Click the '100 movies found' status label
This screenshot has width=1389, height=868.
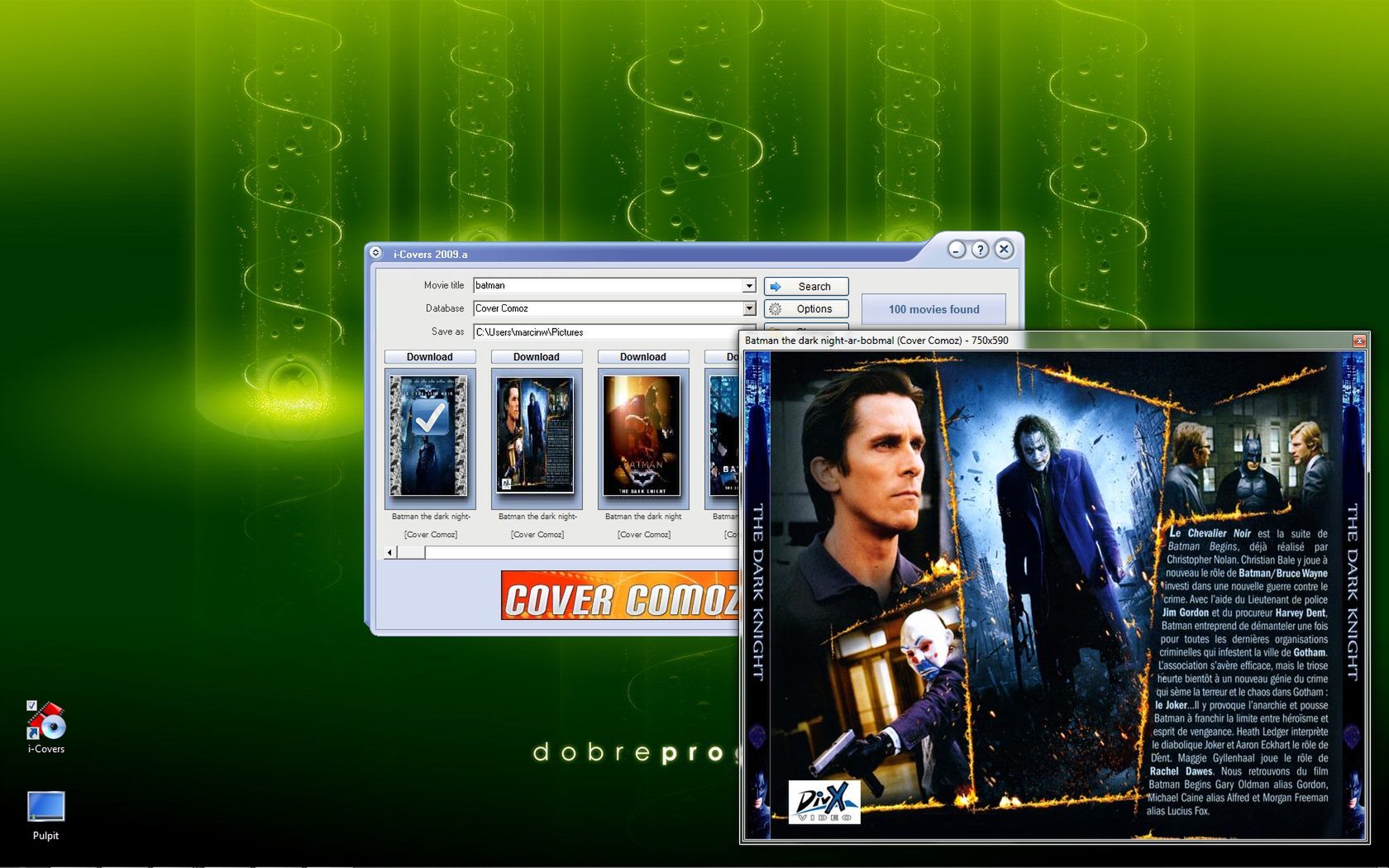pyautogui.click(x=933, y=309)
